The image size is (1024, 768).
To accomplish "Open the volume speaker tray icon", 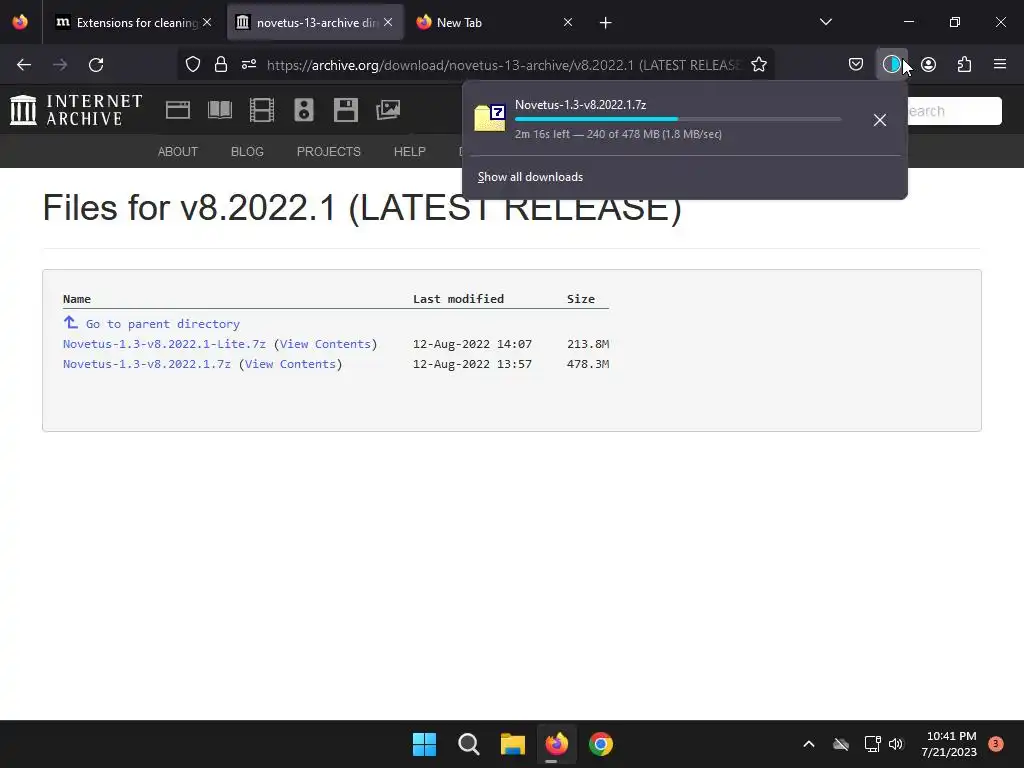I will point(896,744).
